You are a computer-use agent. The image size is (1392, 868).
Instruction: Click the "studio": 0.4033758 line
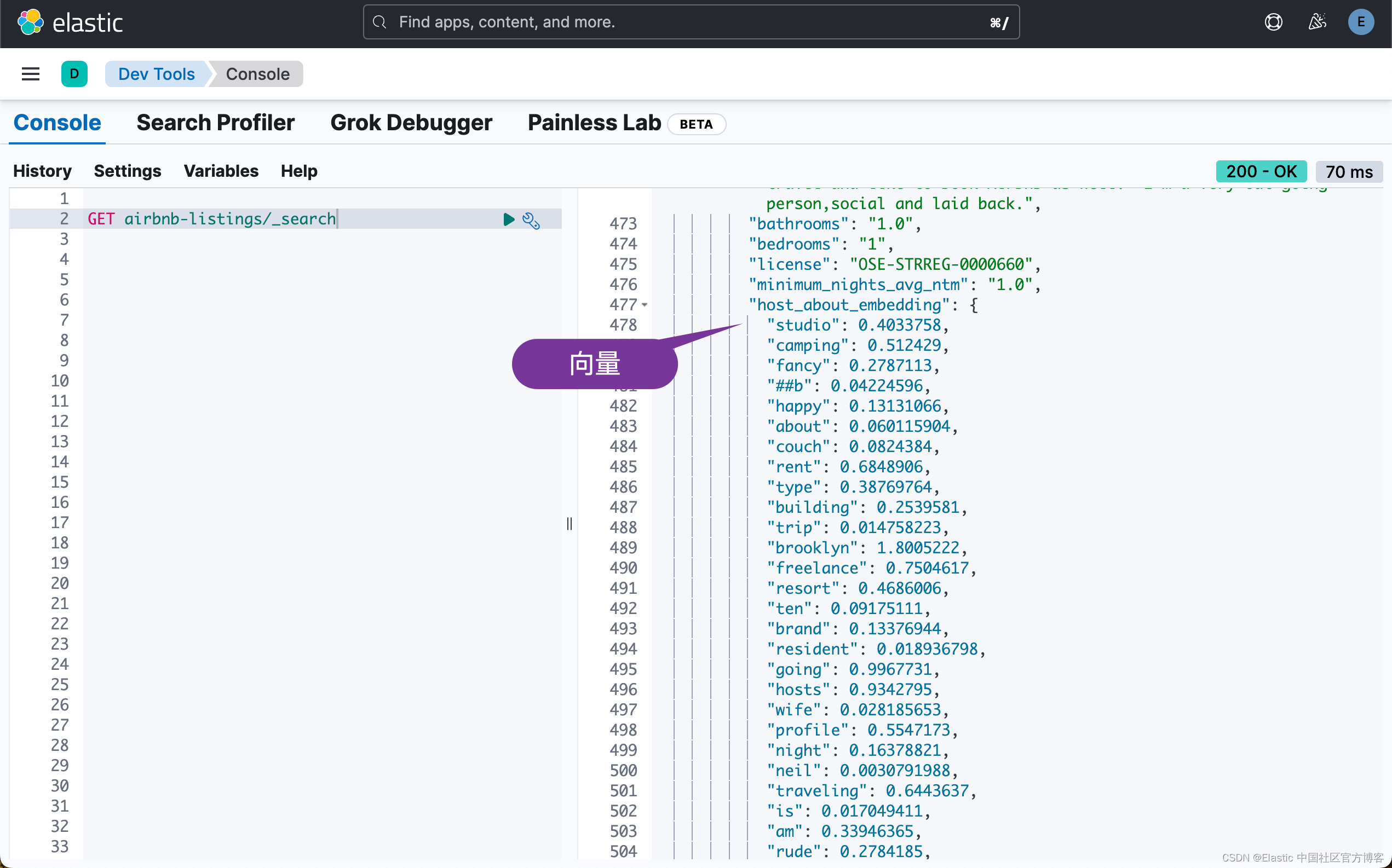tap(857, 325)
